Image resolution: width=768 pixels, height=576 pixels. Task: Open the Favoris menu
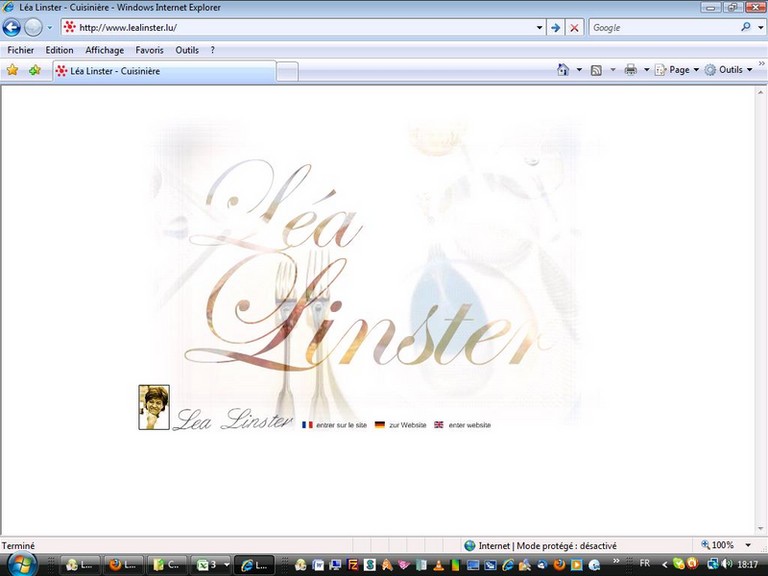click(x=149, y=50)
